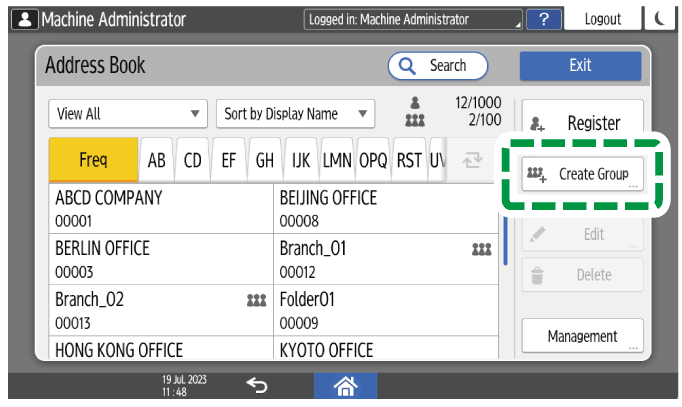Screen dimensions: 682x407
Task: Select the LMN alphabet tab
Action: click(x=336, y=160)
